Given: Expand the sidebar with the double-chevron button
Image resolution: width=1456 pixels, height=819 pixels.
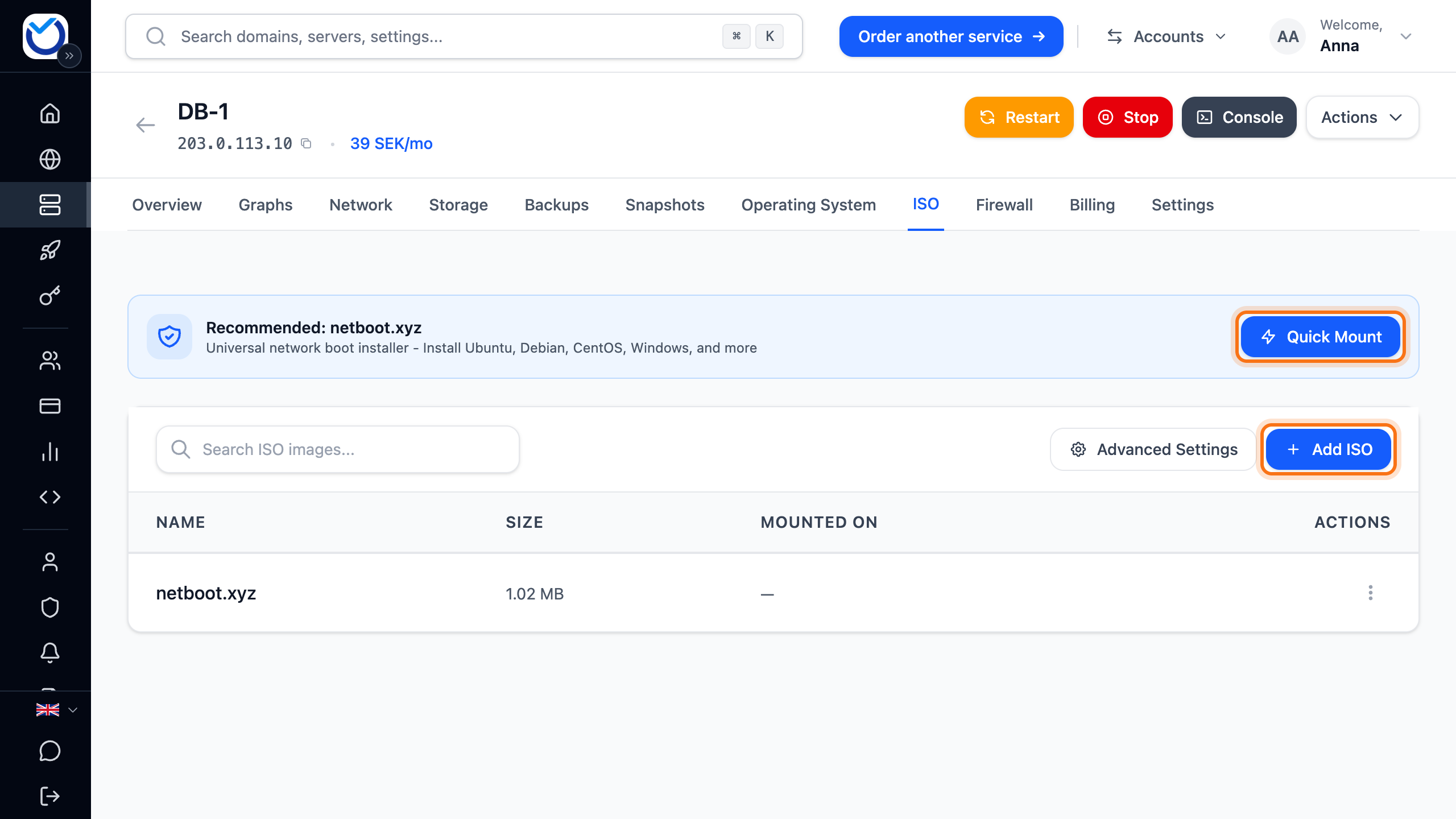Looking at the screenshot, I should (x=69, y=56).
